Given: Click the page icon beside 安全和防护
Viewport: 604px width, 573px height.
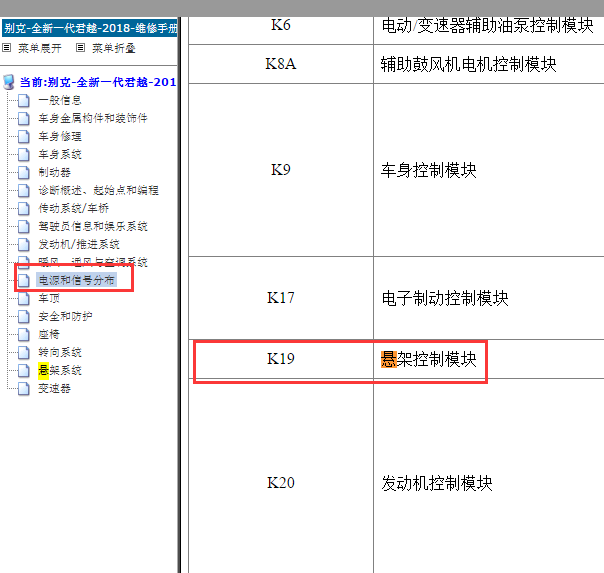Looking at the screenshot, I should (24, 317).
